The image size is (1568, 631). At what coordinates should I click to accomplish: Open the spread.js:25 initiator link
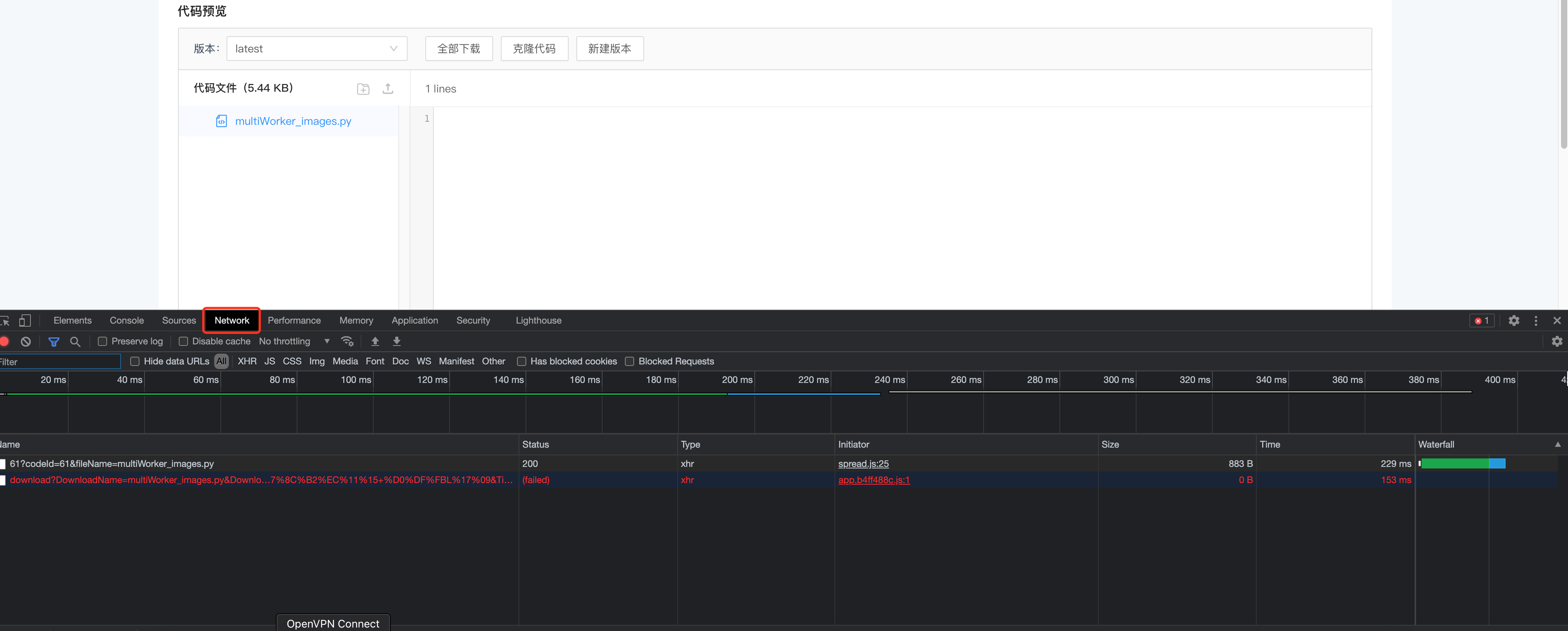coord(863,464)
